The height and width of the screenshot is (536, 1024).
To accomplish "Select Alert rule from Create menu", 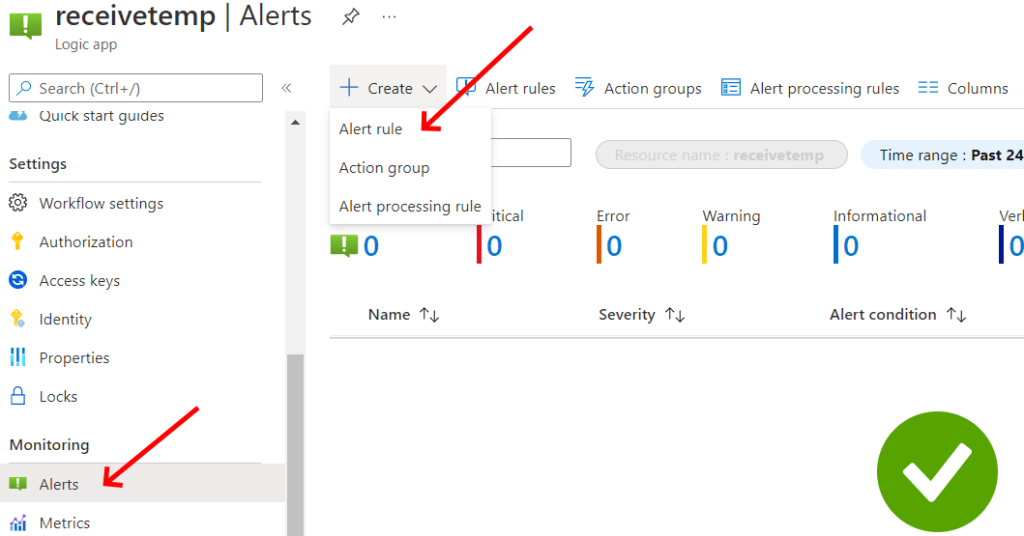I will (x=371, y=129).
